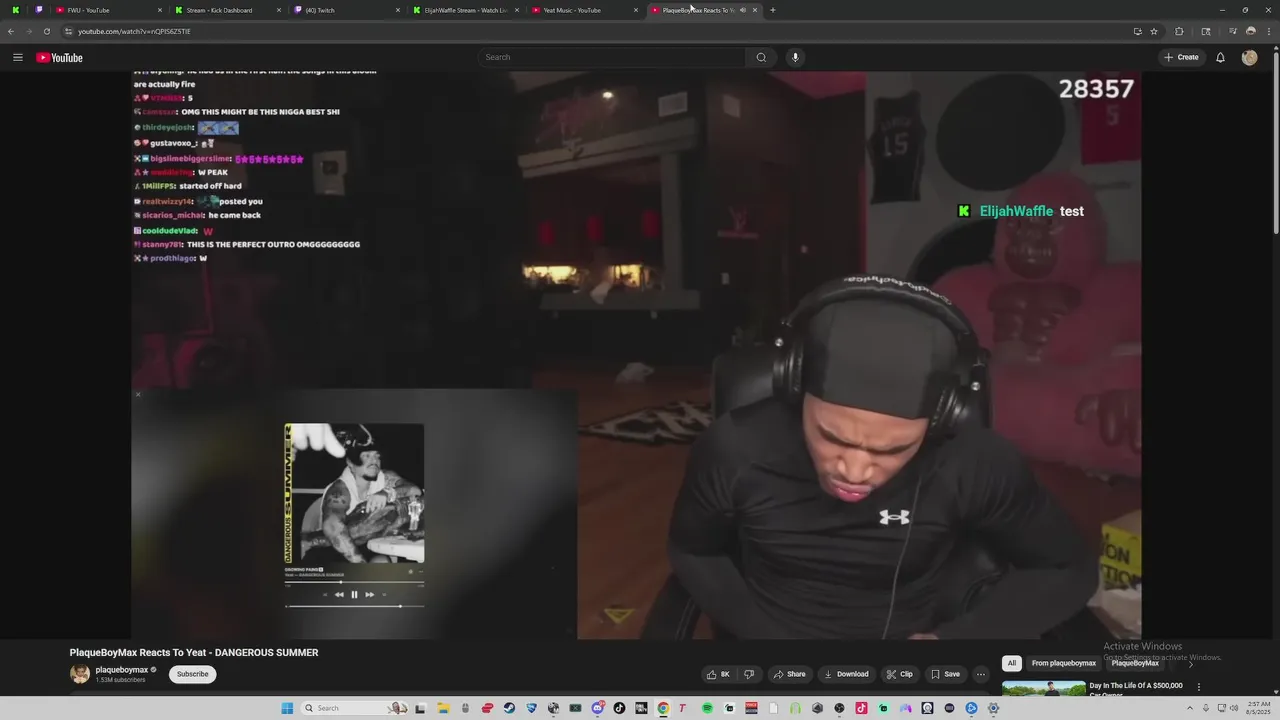Click the YouTube search field

coord(611,57)
